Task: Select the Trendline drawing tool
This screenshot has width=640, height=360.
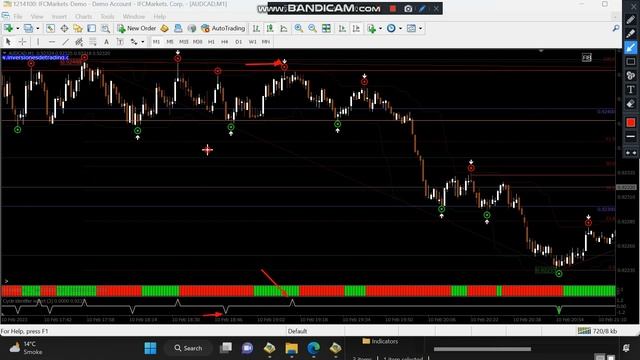Action: point(65,42)
